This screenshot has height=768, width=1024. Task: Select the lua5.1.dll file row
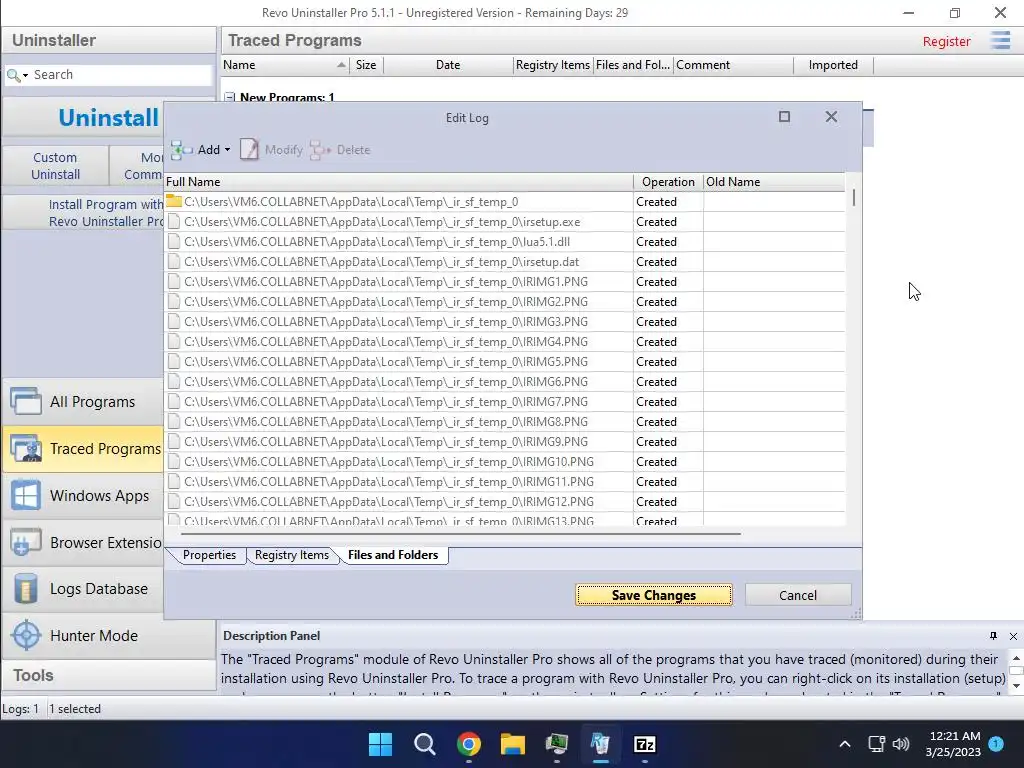pos(504,242)
